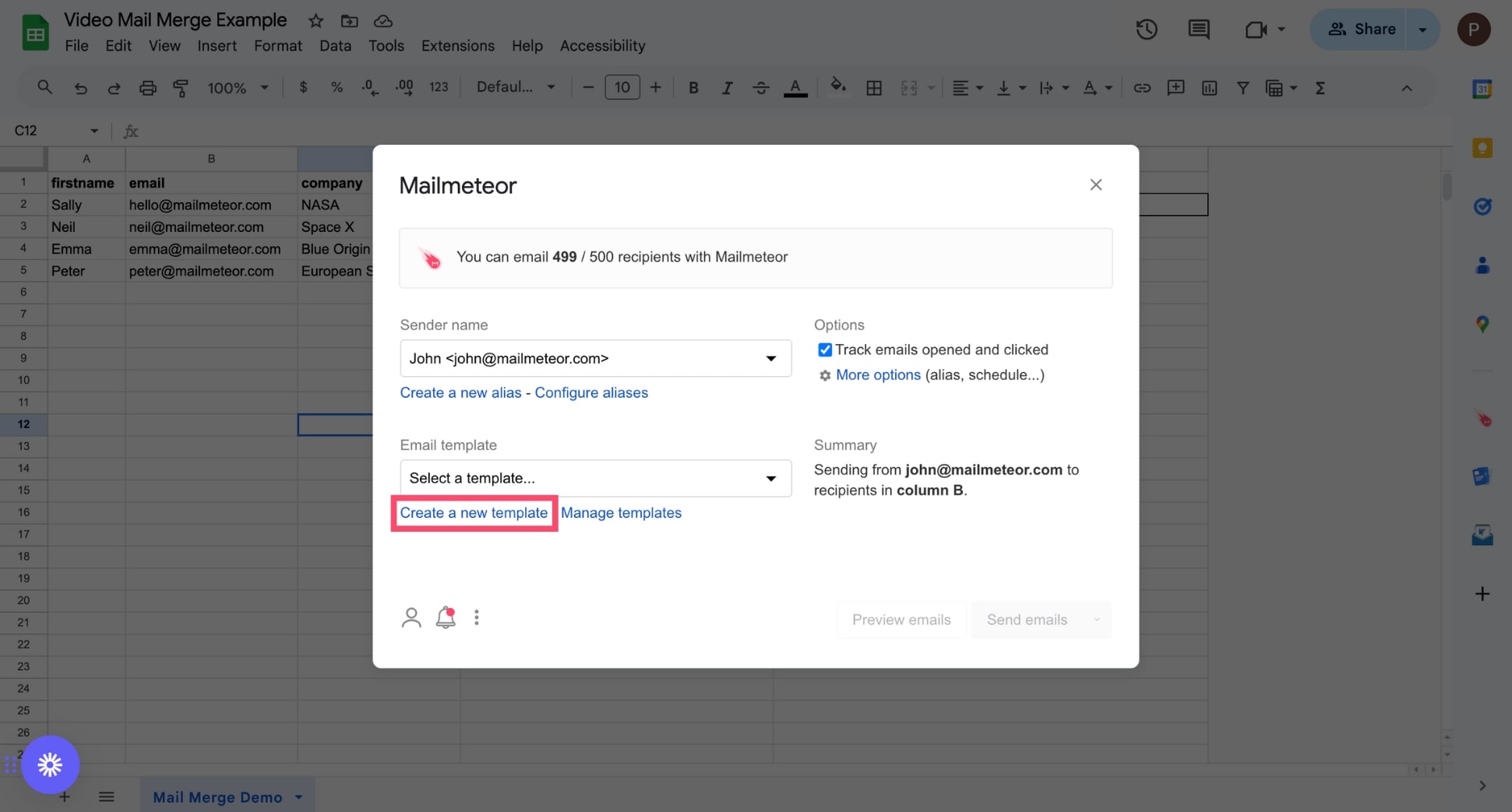
Task: Open the comments icon in header
Action: (1198, 30)
